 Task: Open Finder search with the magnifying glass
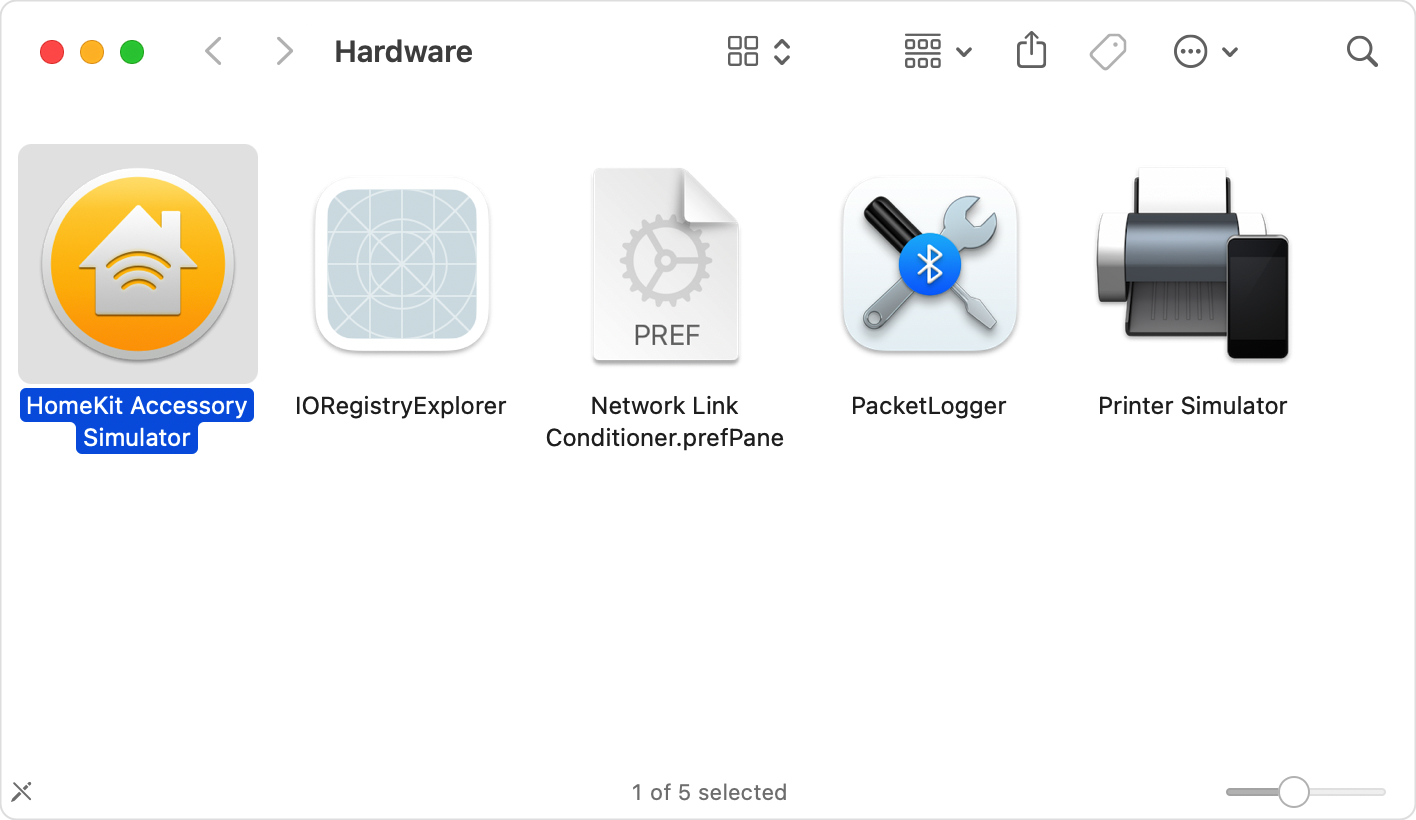1362,51
